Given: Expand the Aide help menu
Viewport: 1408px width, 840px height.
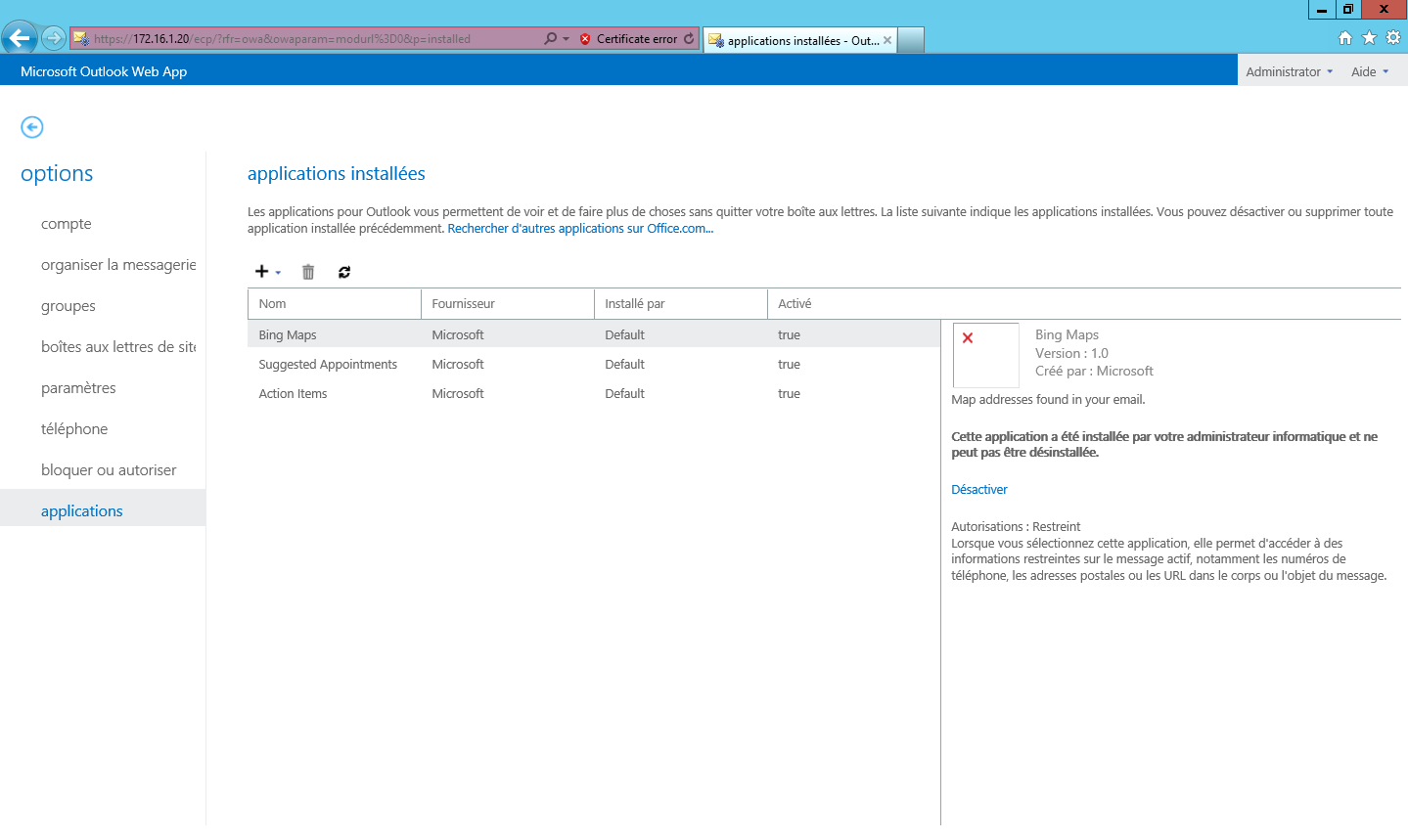Looking at the screenshot, I should click(1370, 71).
